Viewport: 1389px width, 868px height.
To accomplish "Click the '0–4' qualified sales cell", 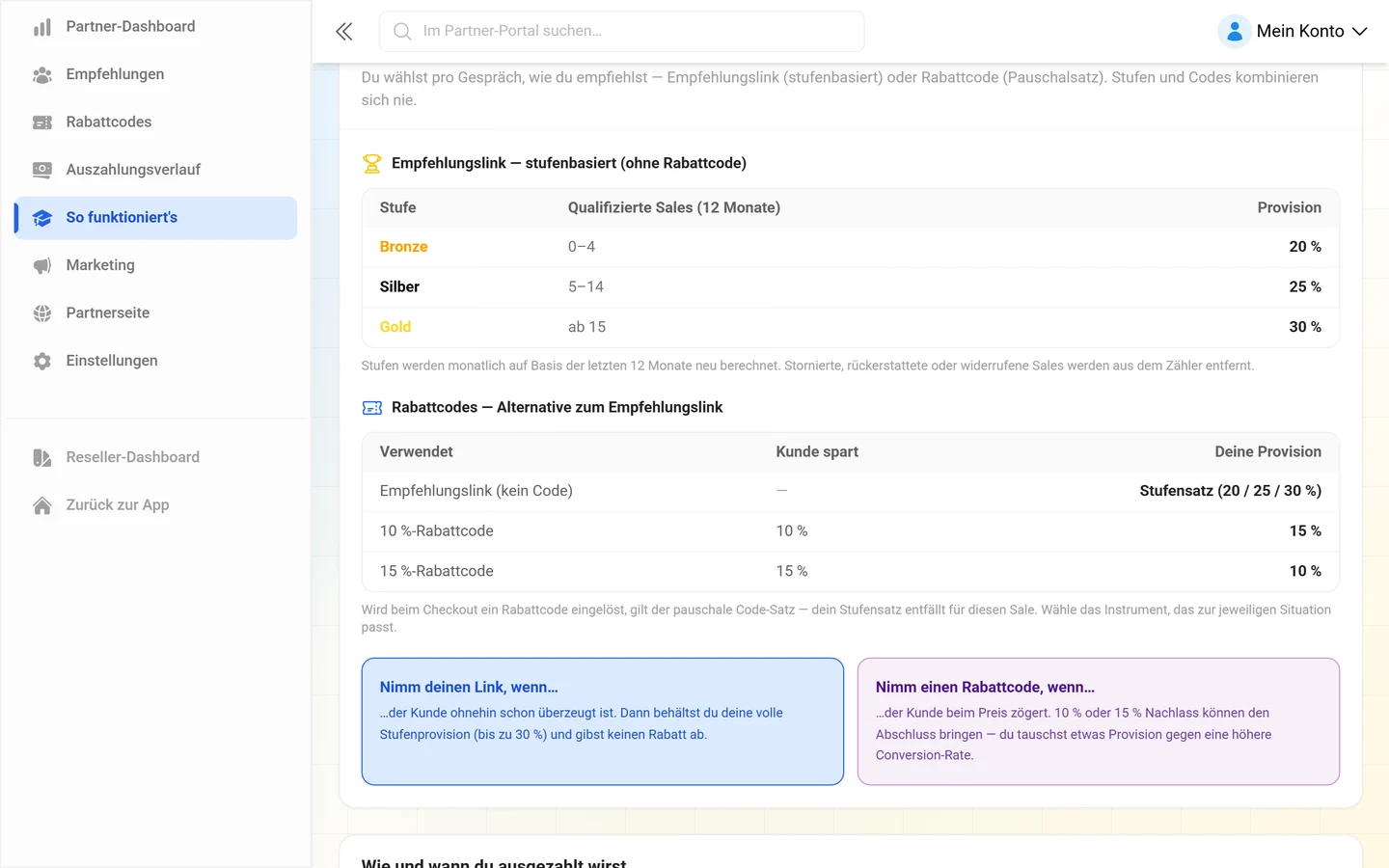I will pos(581,247).
